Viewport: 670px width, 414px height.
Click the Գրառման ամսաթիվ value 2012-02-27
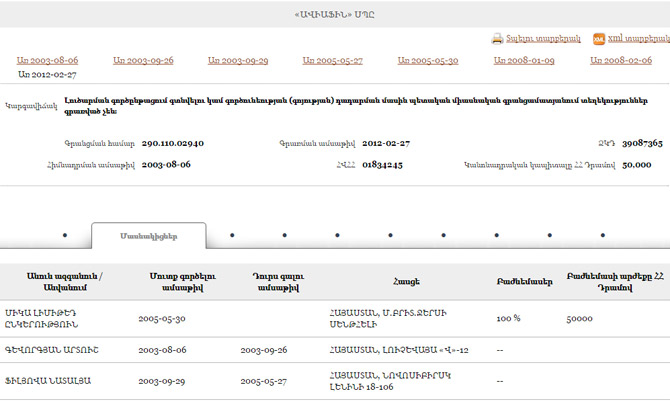click(x=386, y=143)
